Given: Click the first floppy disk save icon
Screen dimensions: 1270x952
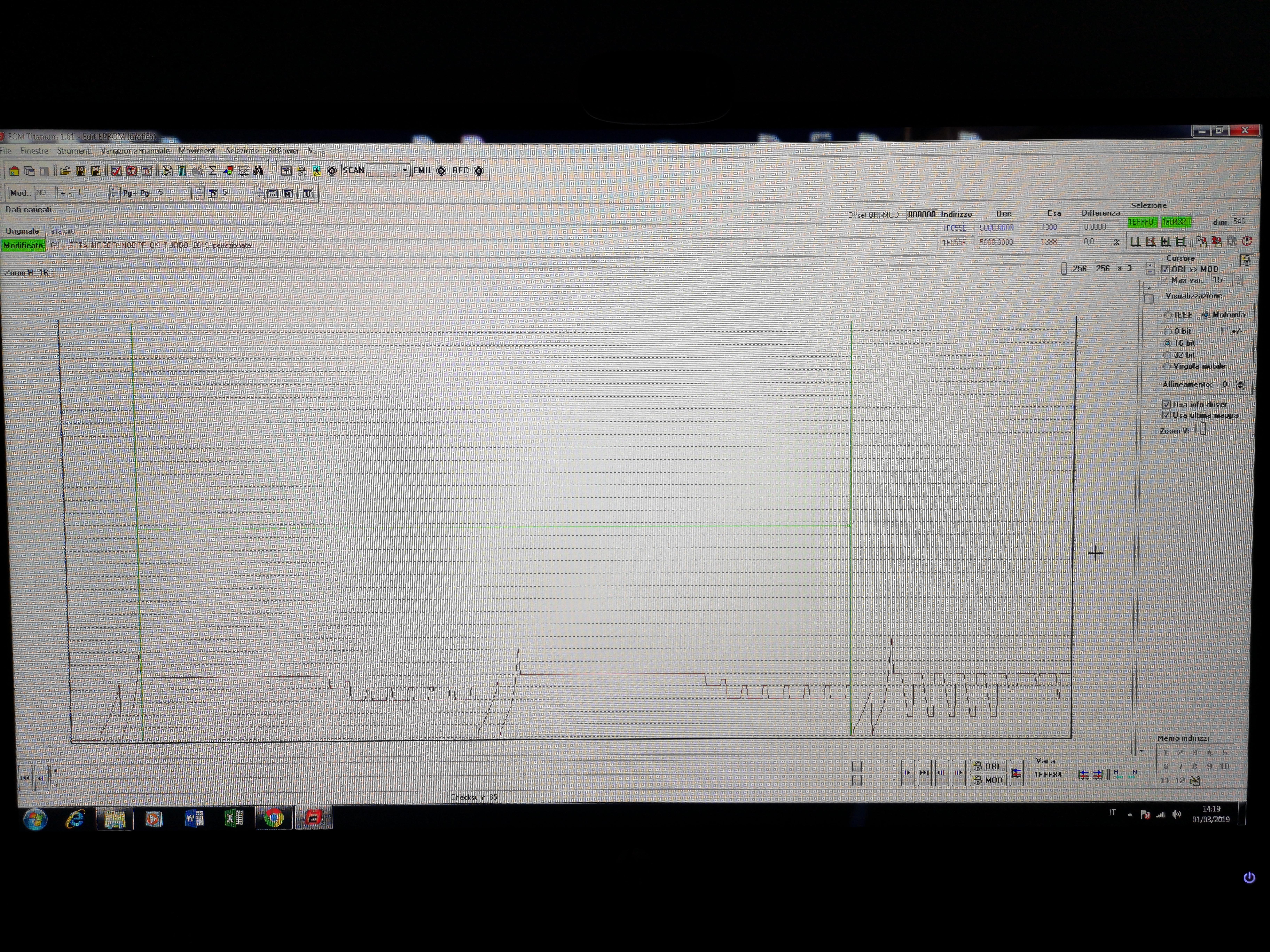Looking at the screenshot, I should coord(80,171).
